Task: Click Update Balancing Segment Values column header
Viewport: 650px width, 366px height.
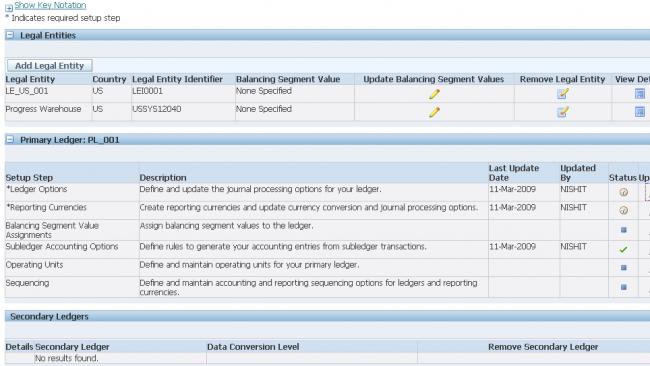Action: tap(434, 79)
